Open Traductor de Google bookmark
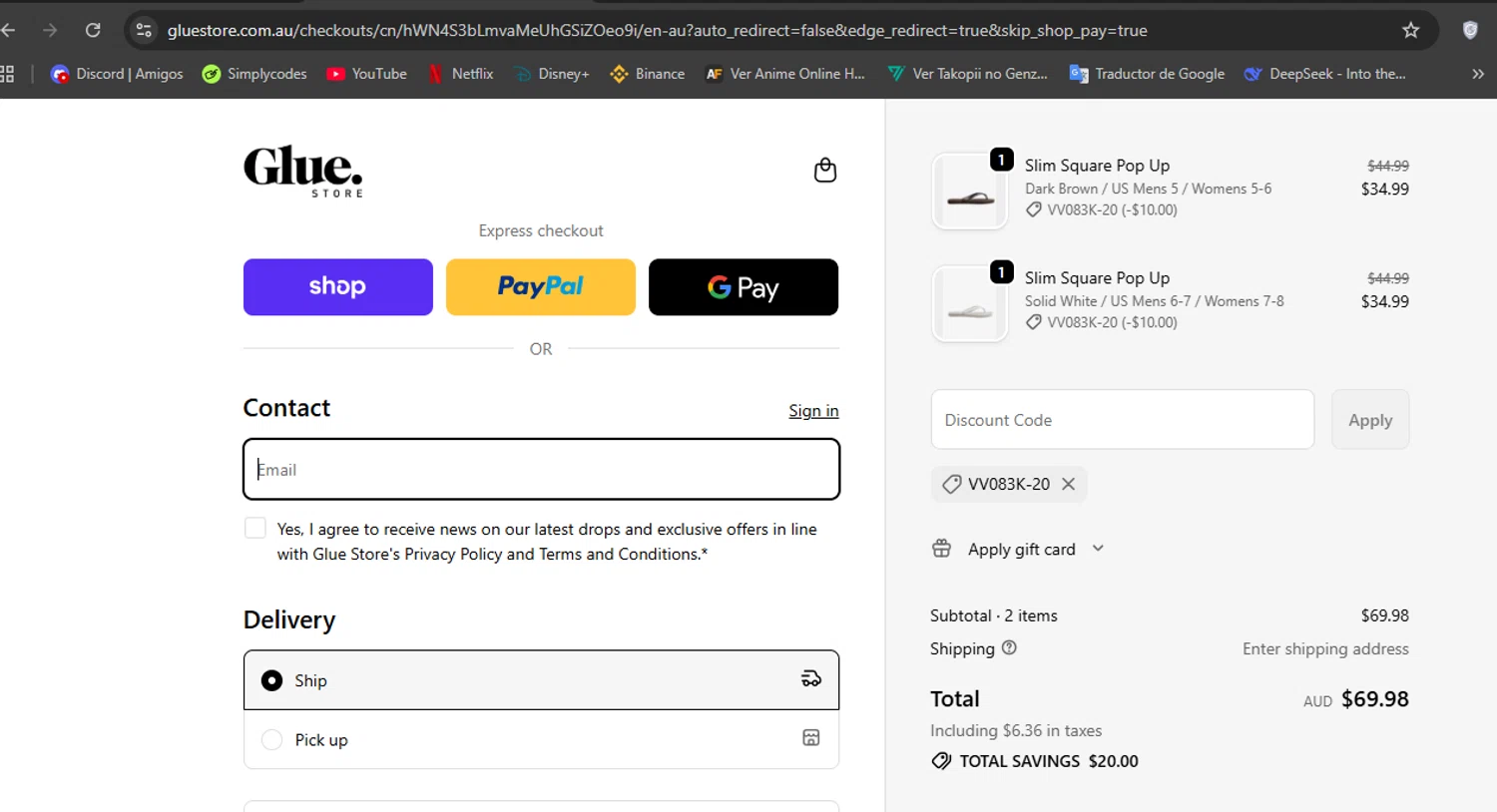The image size is (1497, 812). pyautogui.click(x=1147, y=74)
